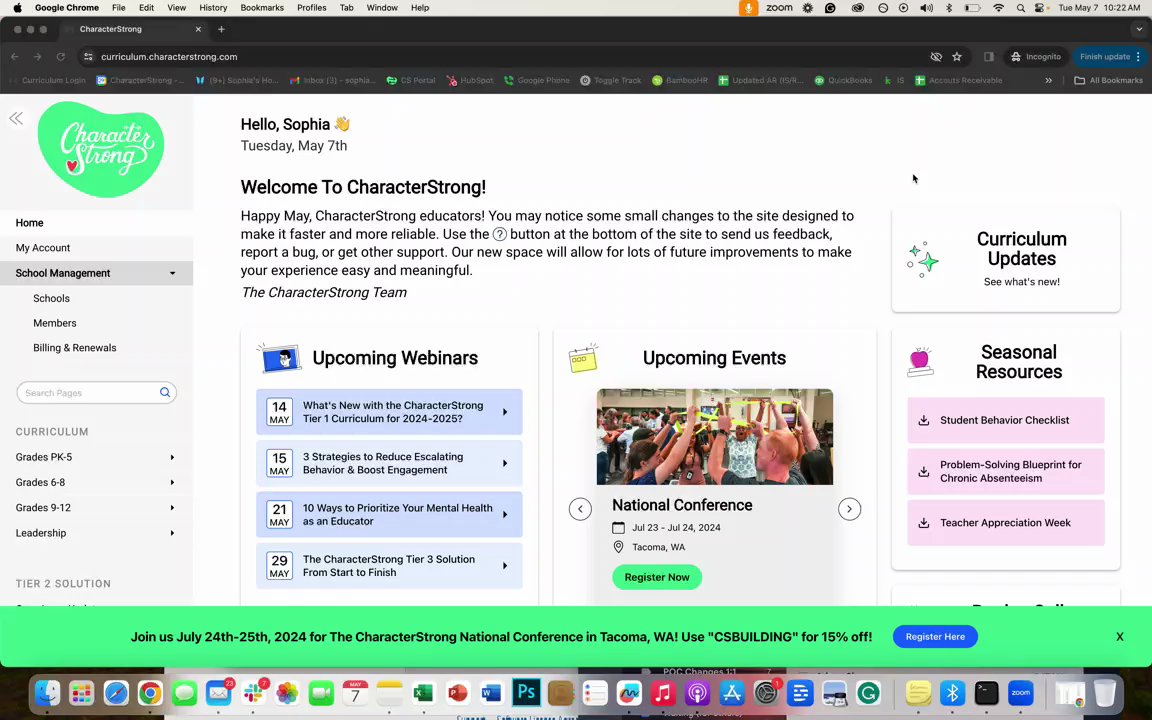Open the BambooHR bookmark

coord(680,80)
